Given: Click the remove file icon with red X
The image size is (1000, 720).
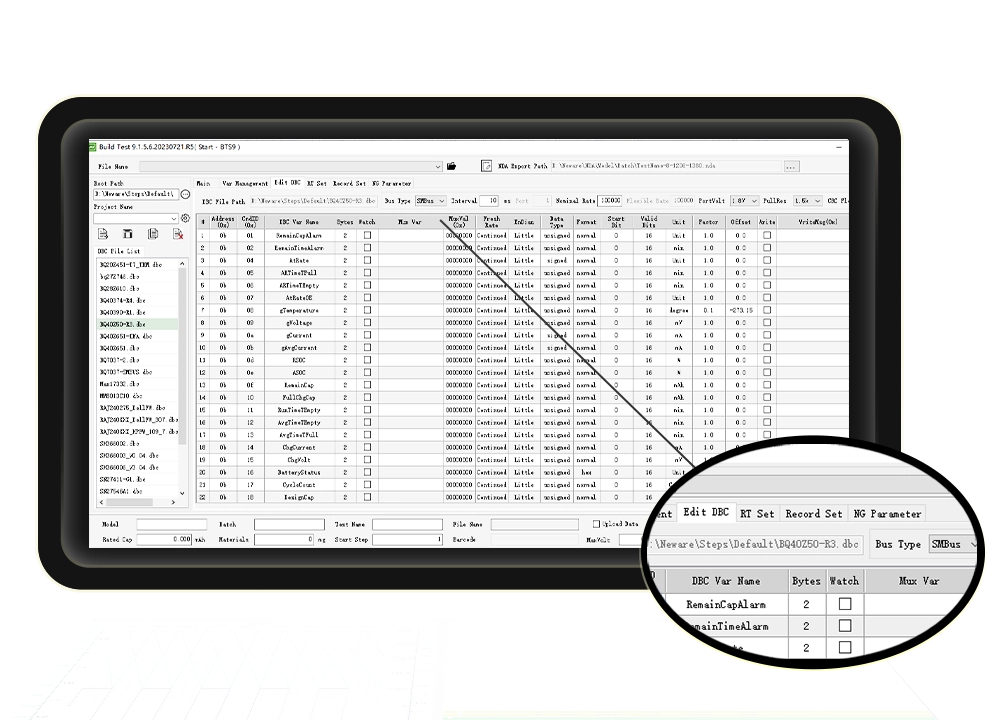Looking at the screenshot, I should (x=178, y=234).
